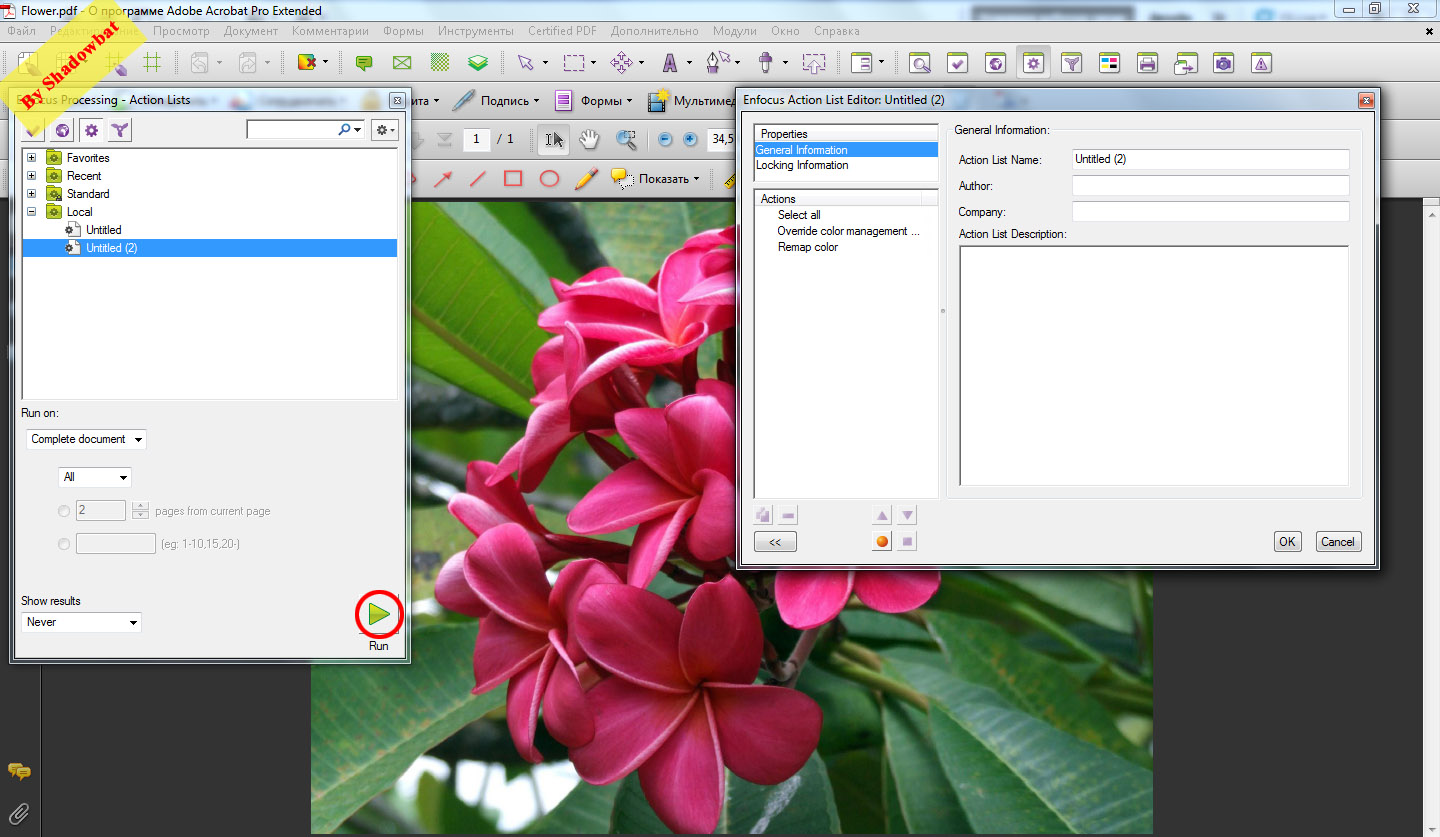This screenshot has height=837, width=1440.
Task: Open the Комментарии menu
Action: tap(330, 31)
